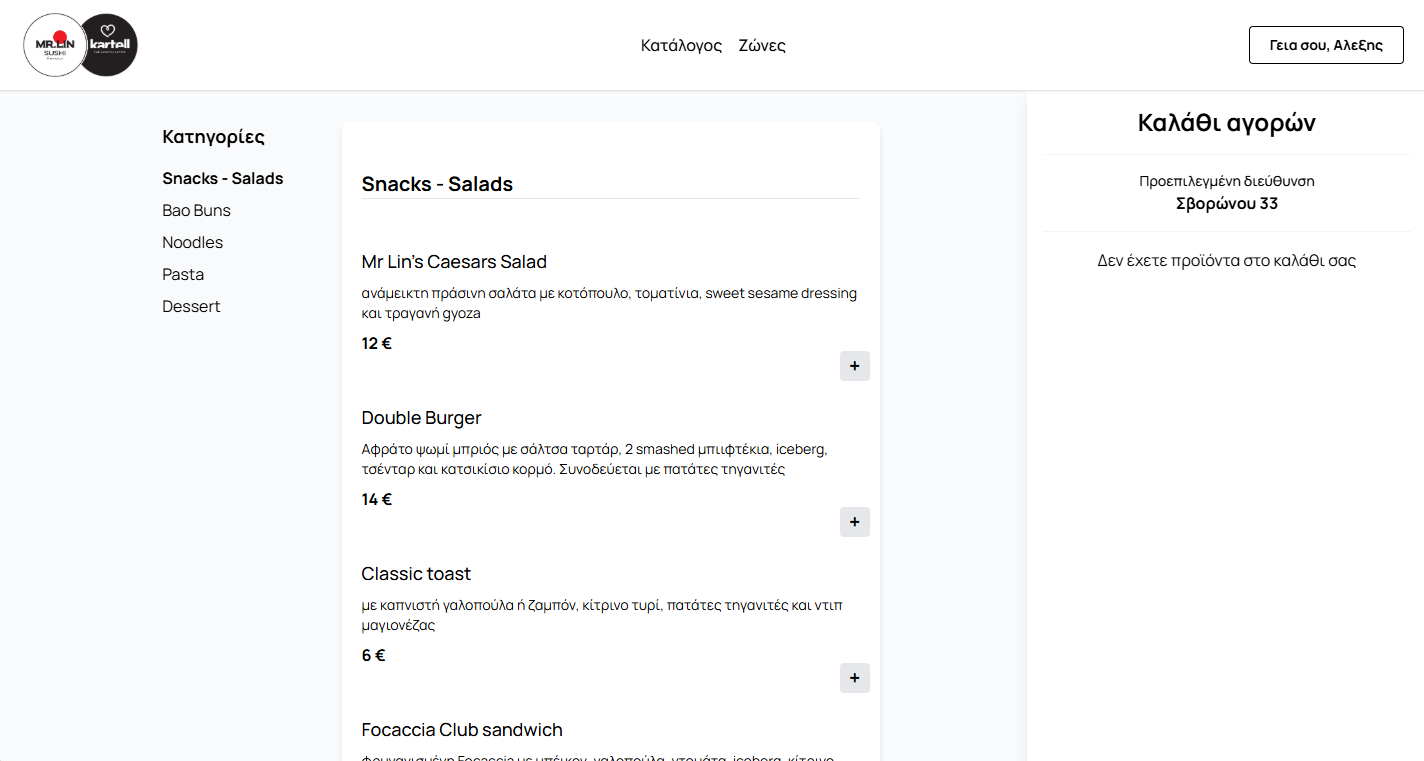Screen dimensions: 1424x761
Task: Click the Double Burger item title
Action: click(421, 418)
